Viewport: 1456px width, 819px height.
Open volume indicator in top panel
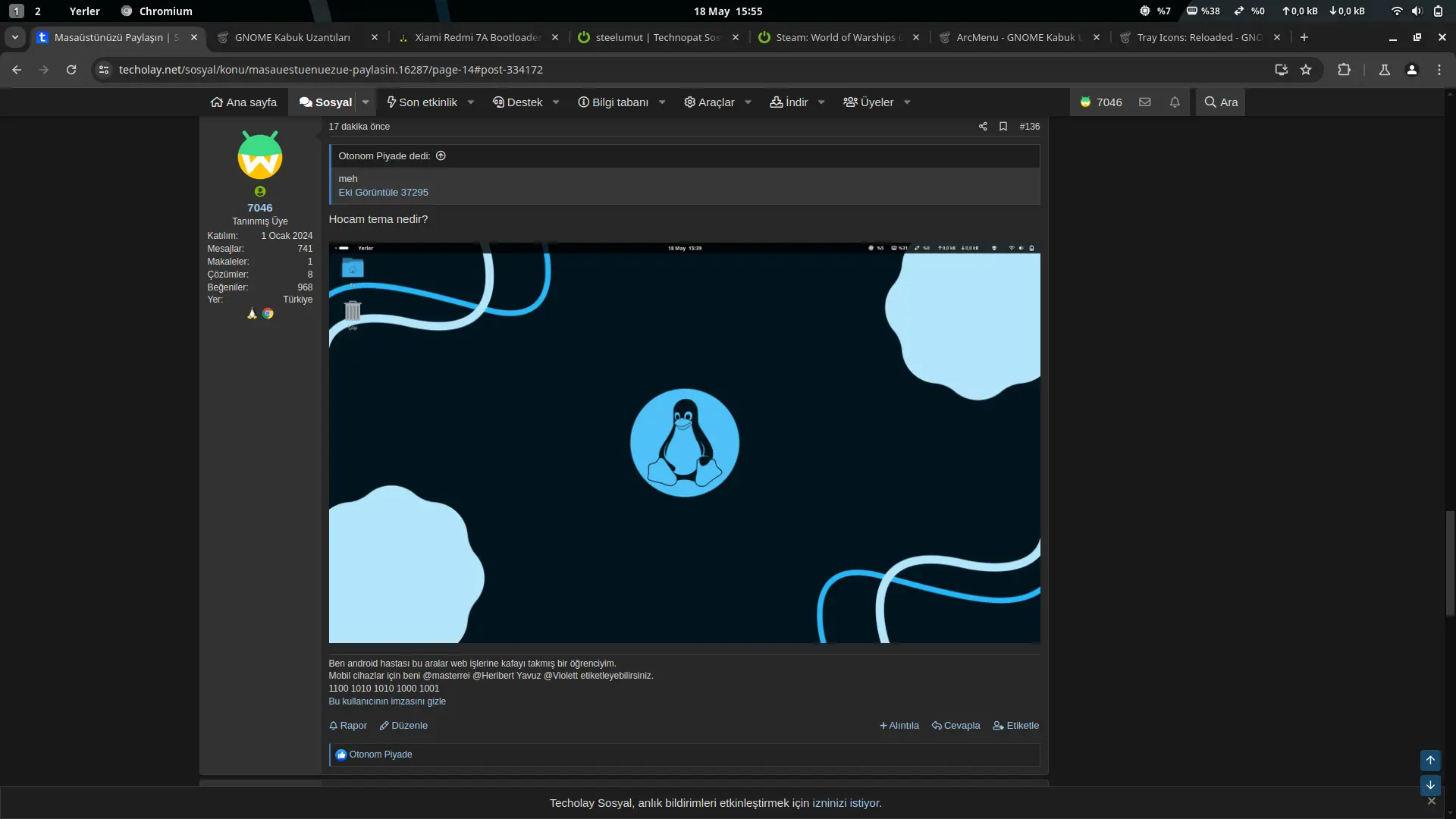pos(1417,11)
